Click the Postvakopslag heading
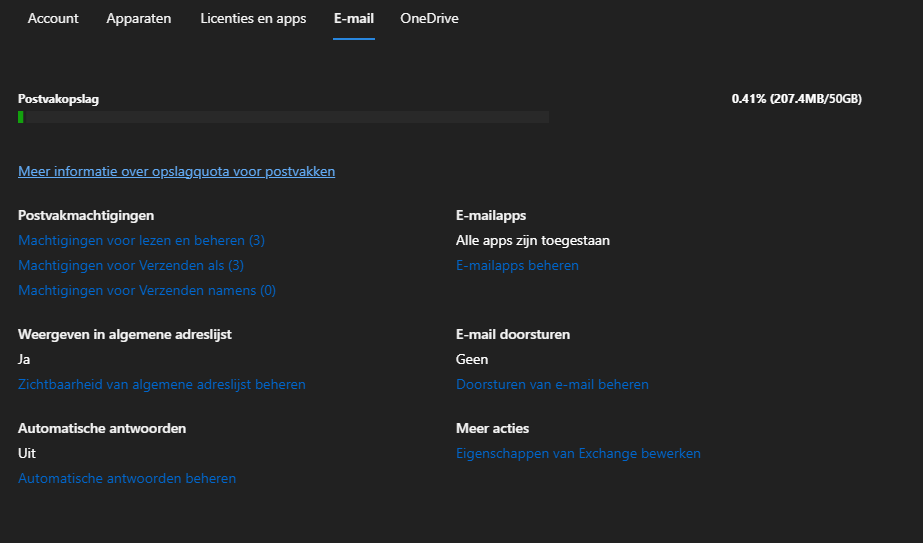923x543 pixels. tap(58, 99)
